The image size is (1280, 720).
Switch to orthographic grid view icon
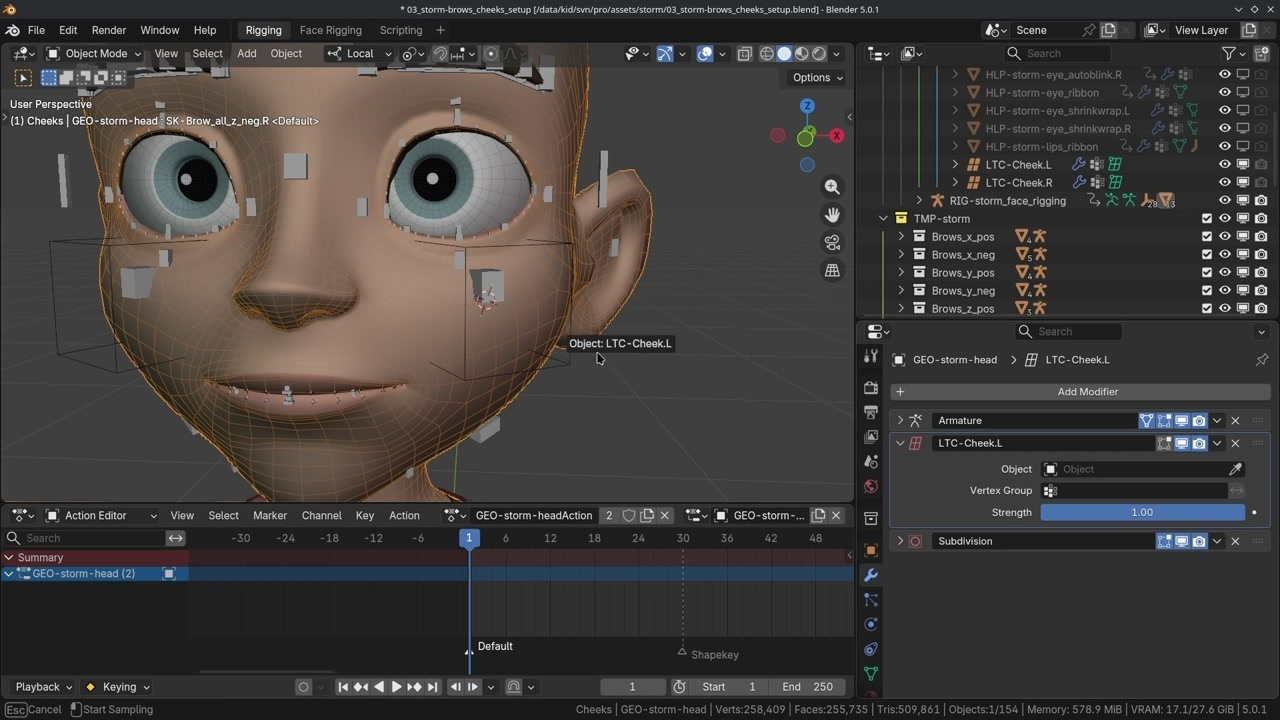[x=832, y=271]
